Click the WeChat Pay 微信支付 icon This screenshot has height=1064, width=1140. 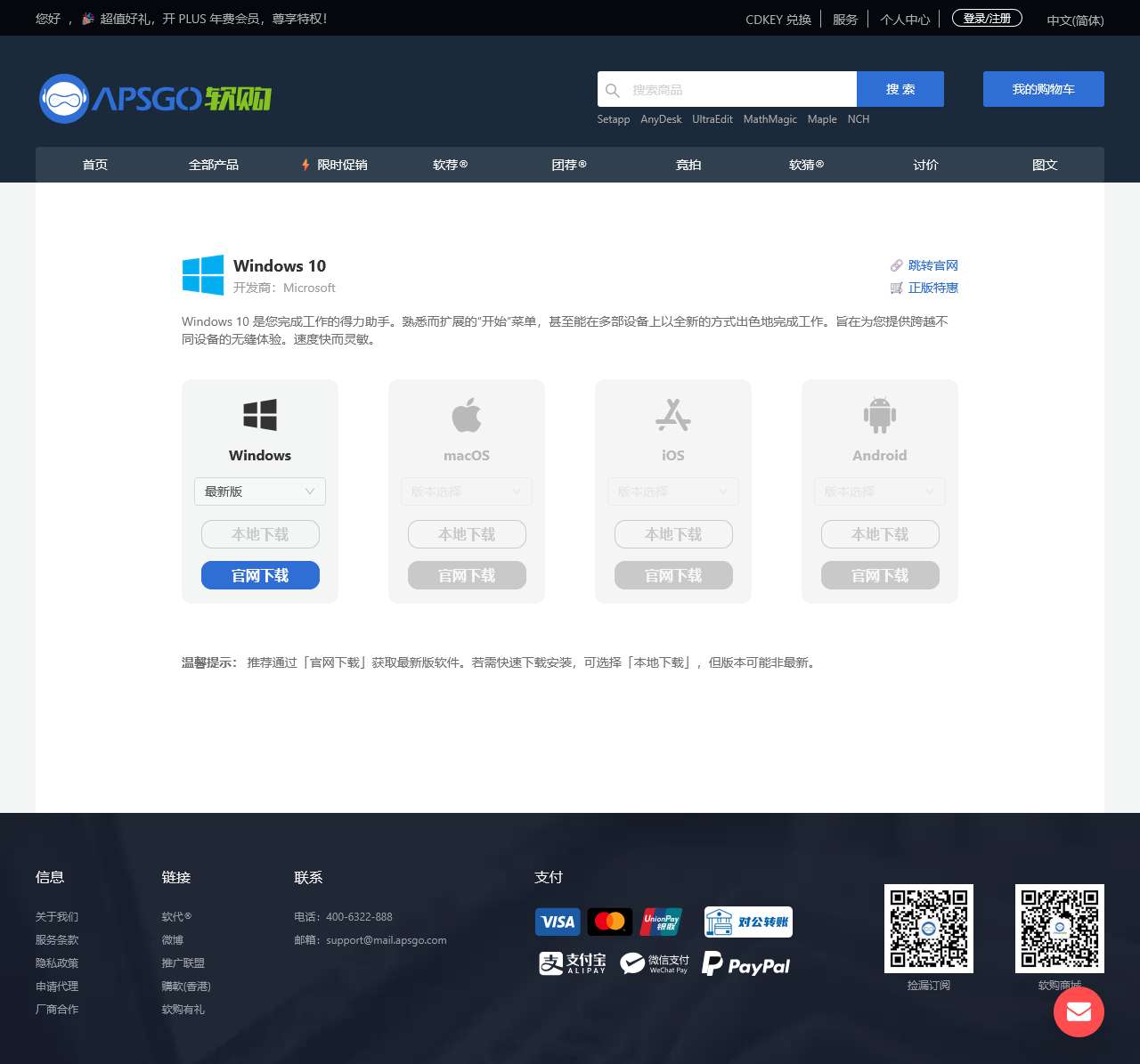point(655,963)
